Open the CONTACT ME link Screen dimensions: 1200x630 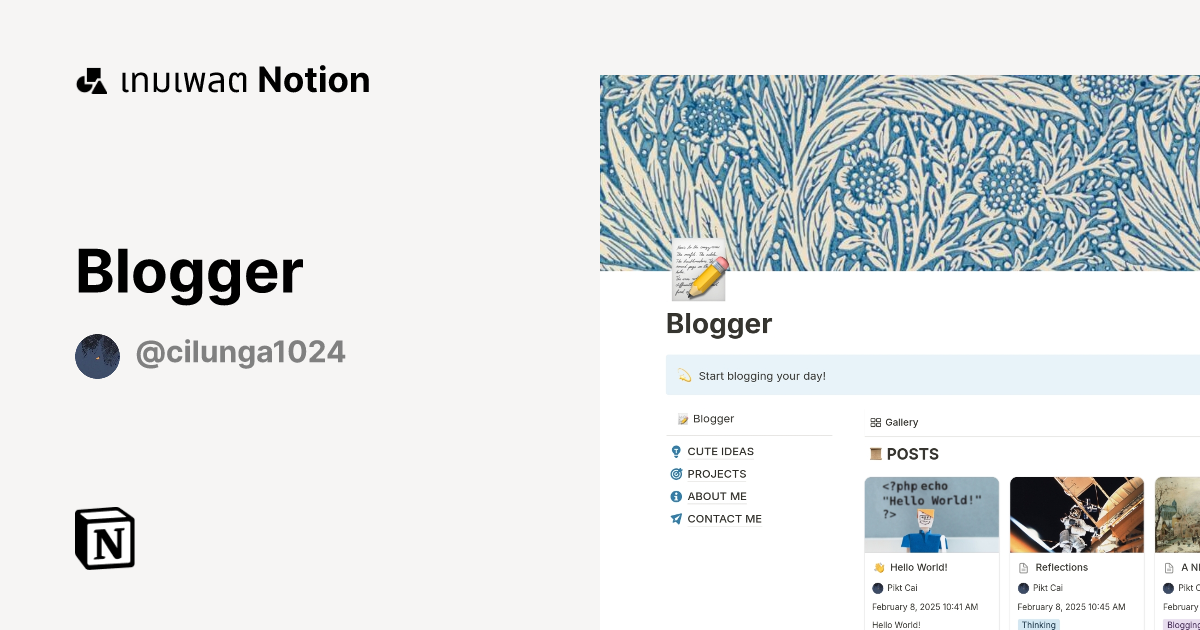tap(724, 518)
